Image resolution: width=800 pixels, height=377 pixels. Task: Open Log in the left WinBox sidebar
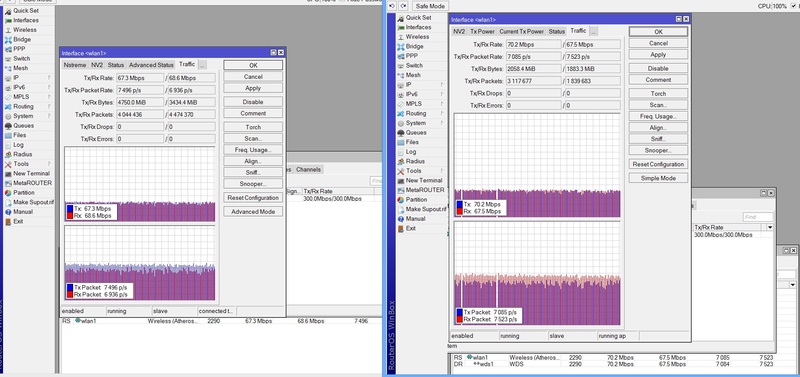click(x=18, y=145)
